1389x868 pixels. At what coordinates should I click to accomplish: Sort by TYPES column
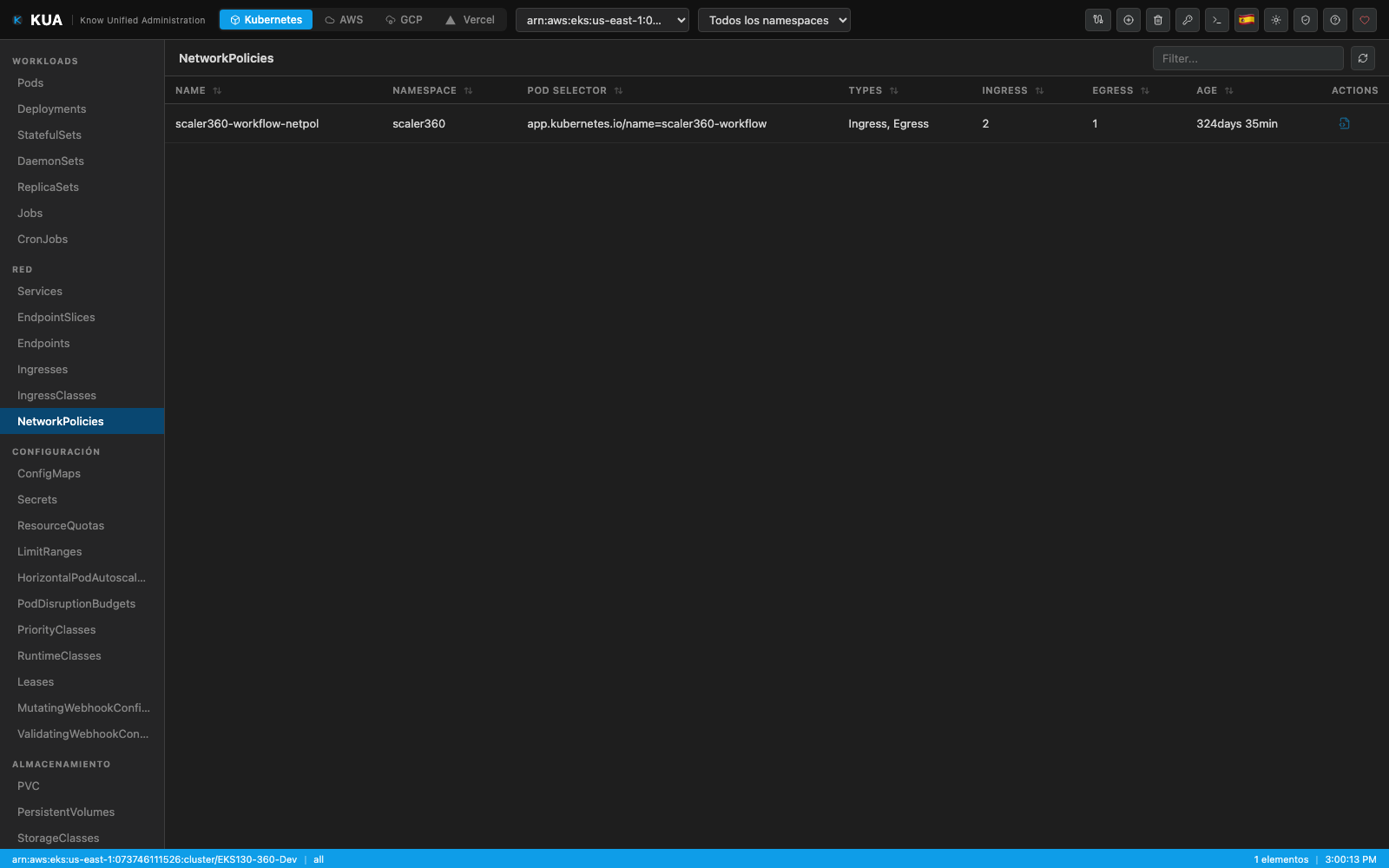[893, 90]
